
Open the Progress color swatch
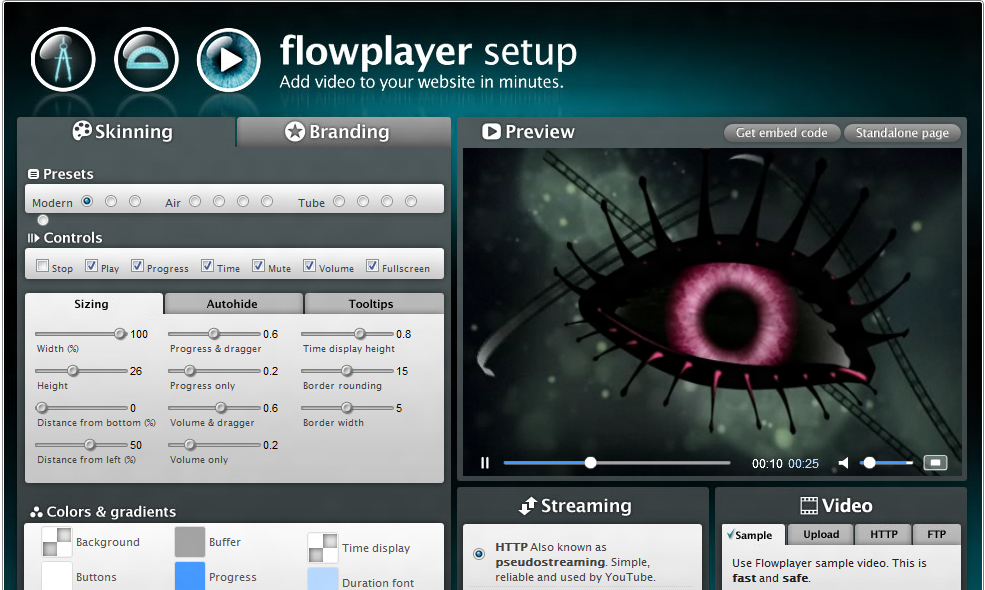tap(190, 576)
